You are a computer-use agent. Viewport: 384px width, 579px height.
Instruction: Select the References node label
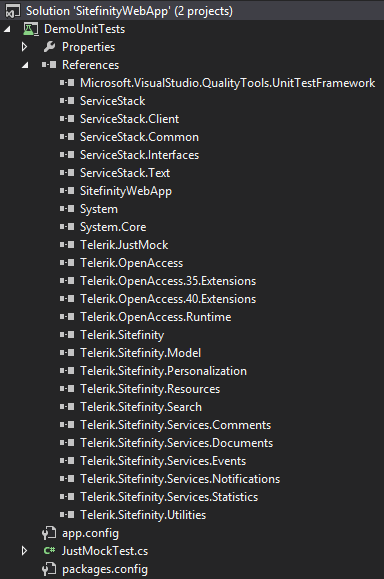(90, 65)
